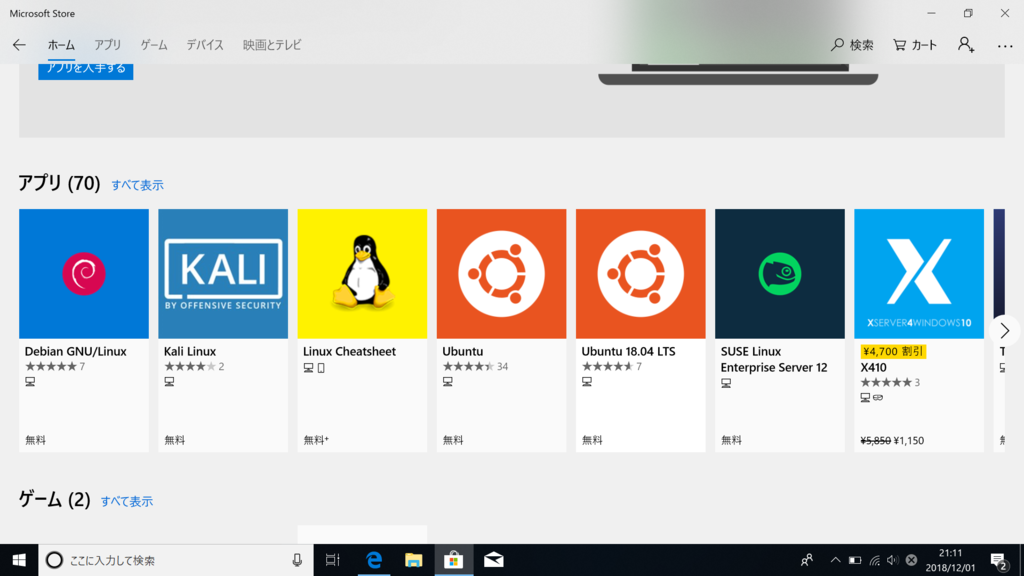The height and width of the screenshot is (576, 1024).
Task: Click the アプリを入手する button
Action: coord(86,69)
